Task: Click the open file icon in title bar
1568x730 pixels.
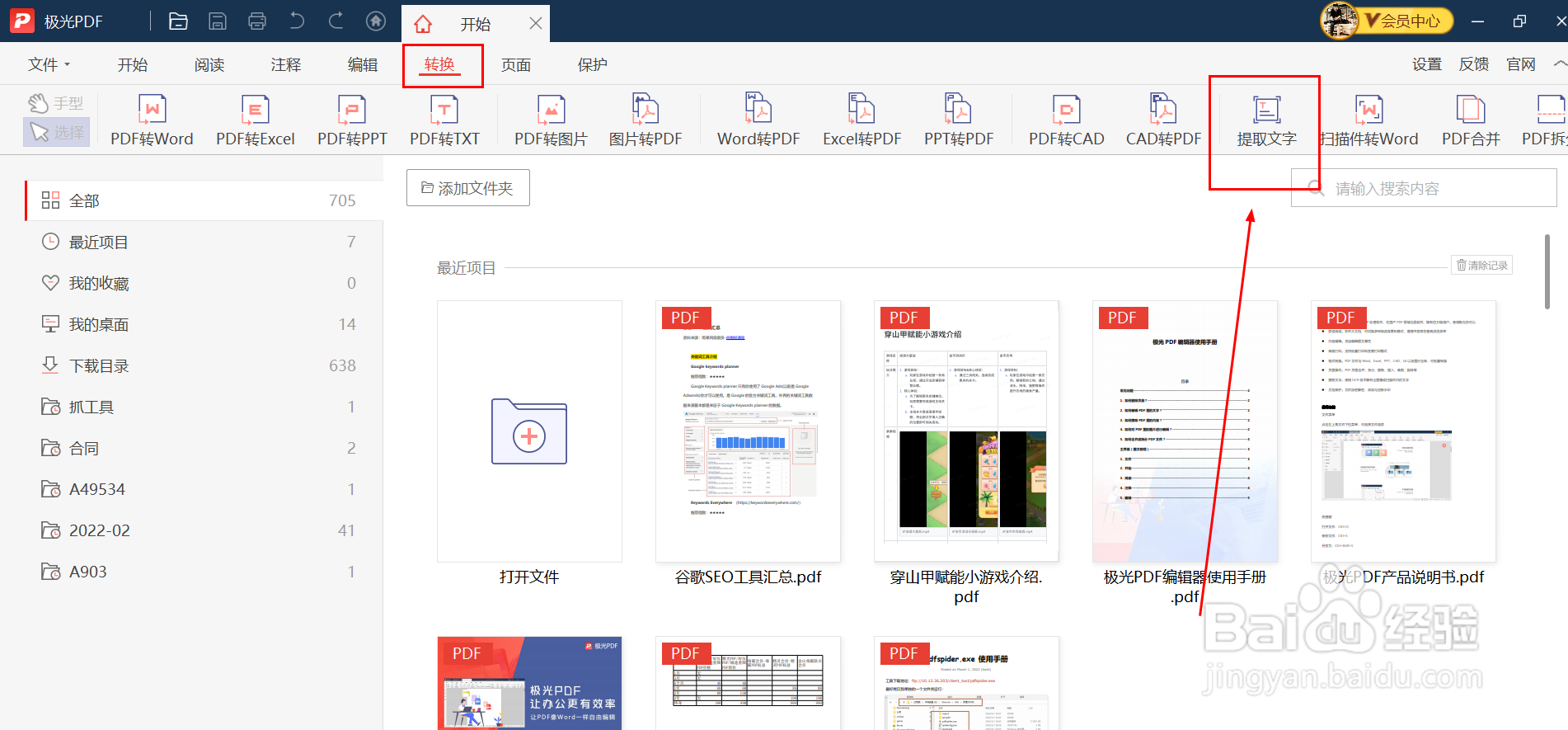Action: [x=178, y=21]
